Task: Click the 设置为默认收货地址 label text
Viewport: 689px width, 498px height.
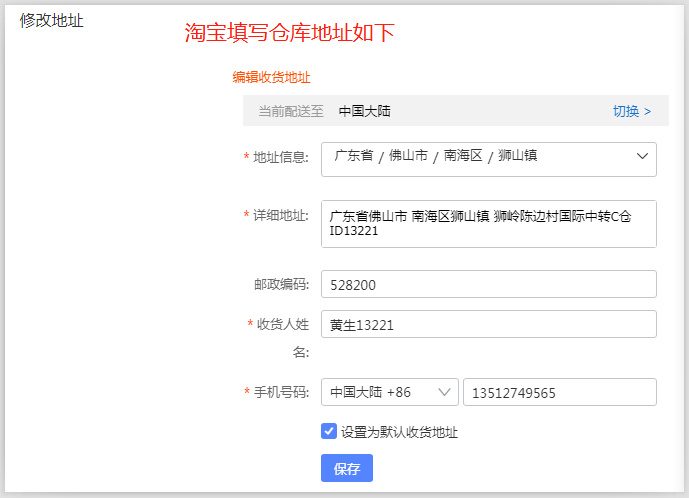Action: [x=399, y=432]
